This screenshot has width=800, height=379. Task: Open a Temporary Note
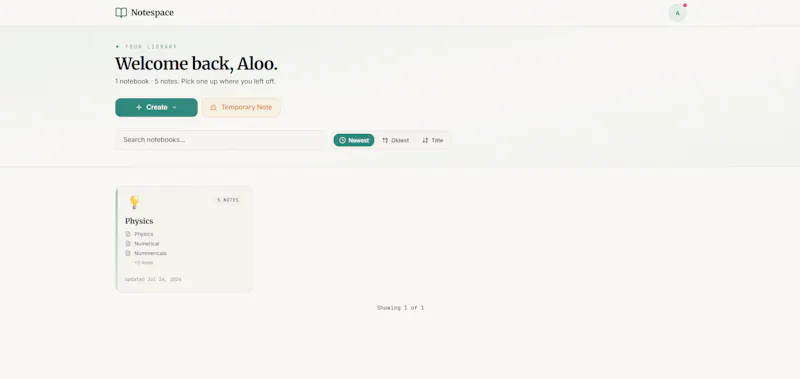[241, 108]
